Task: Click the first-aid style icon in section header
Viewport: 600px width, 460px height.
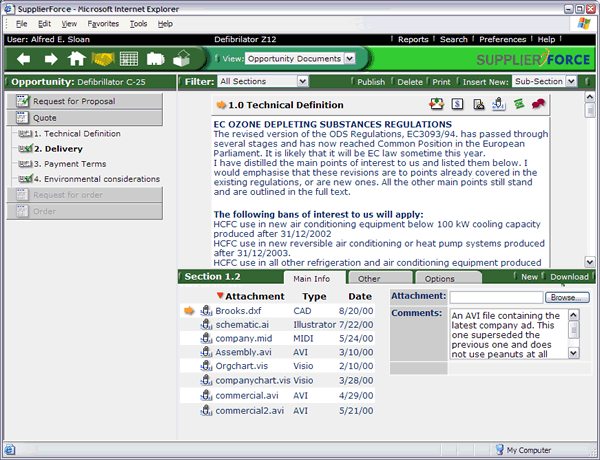Action: (437, 104)
